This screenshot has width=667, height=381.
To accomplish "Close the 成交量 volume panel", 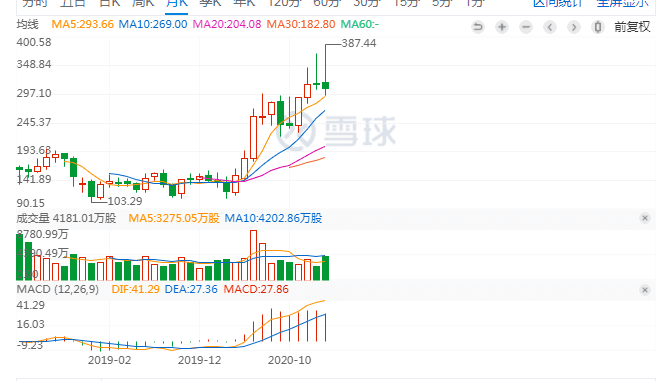I will 645,218.
